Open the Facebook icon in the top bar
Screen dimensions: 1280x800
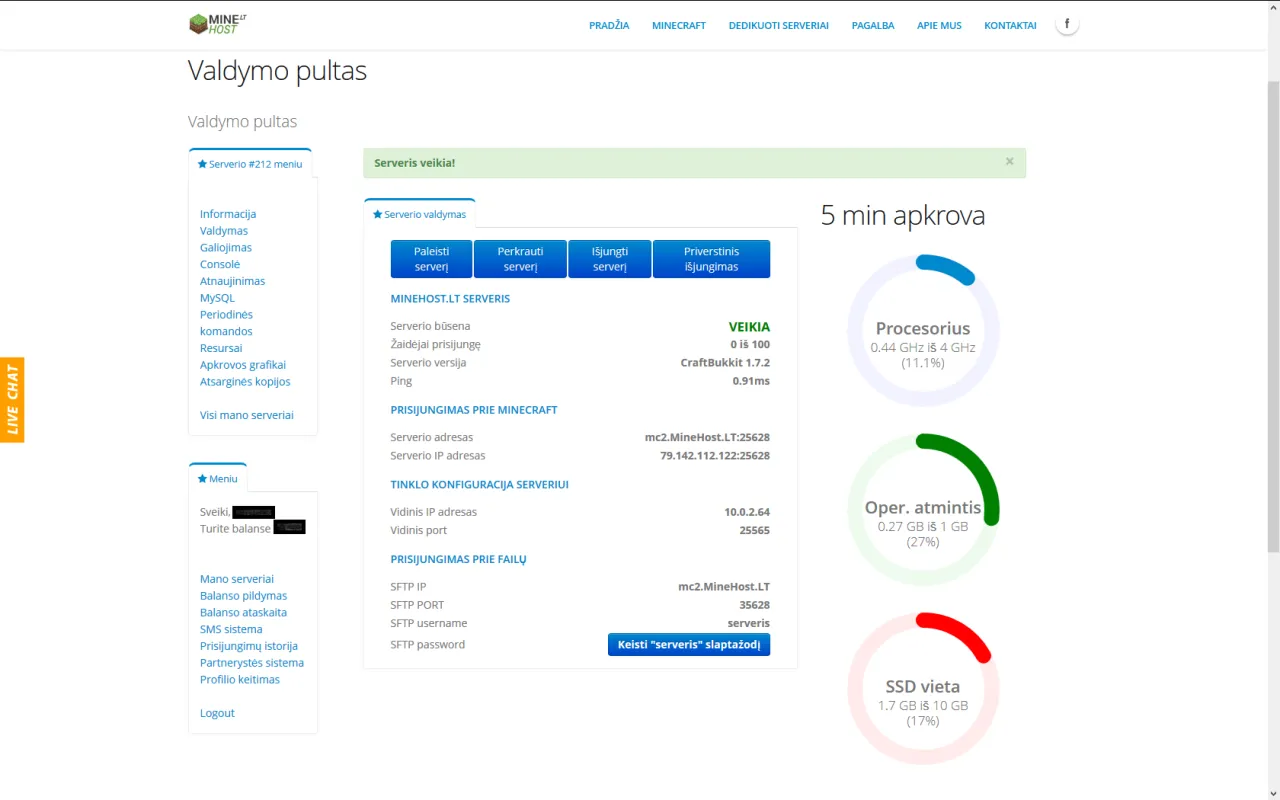(1066, 22)
